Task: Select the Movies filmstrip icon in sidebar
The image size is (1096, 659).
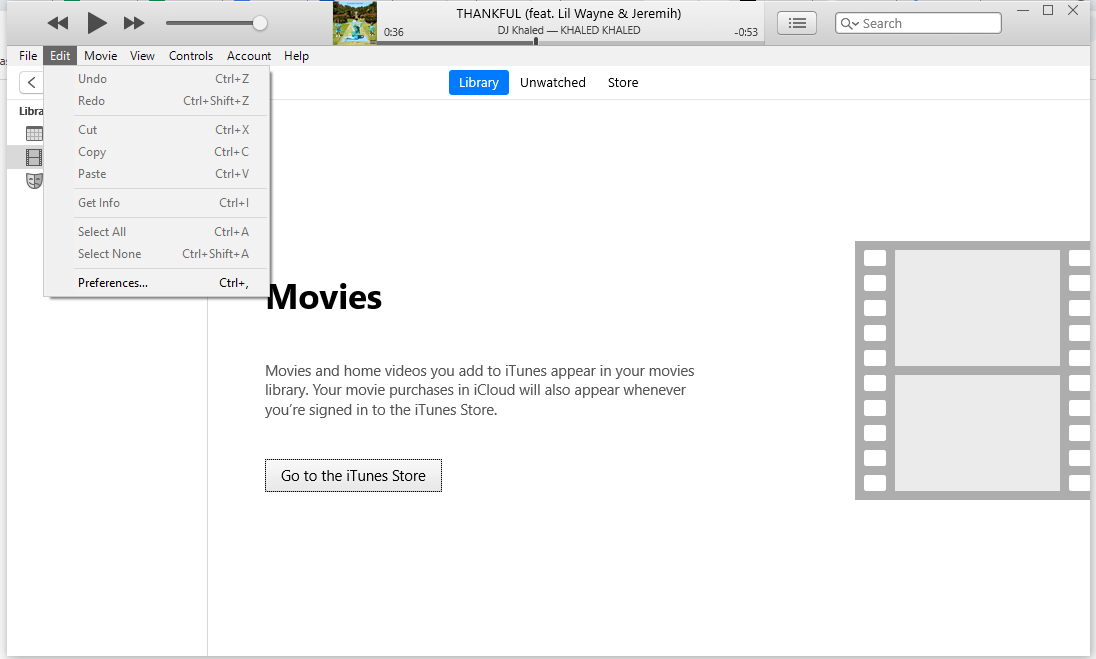Action: tap(34, 157)
